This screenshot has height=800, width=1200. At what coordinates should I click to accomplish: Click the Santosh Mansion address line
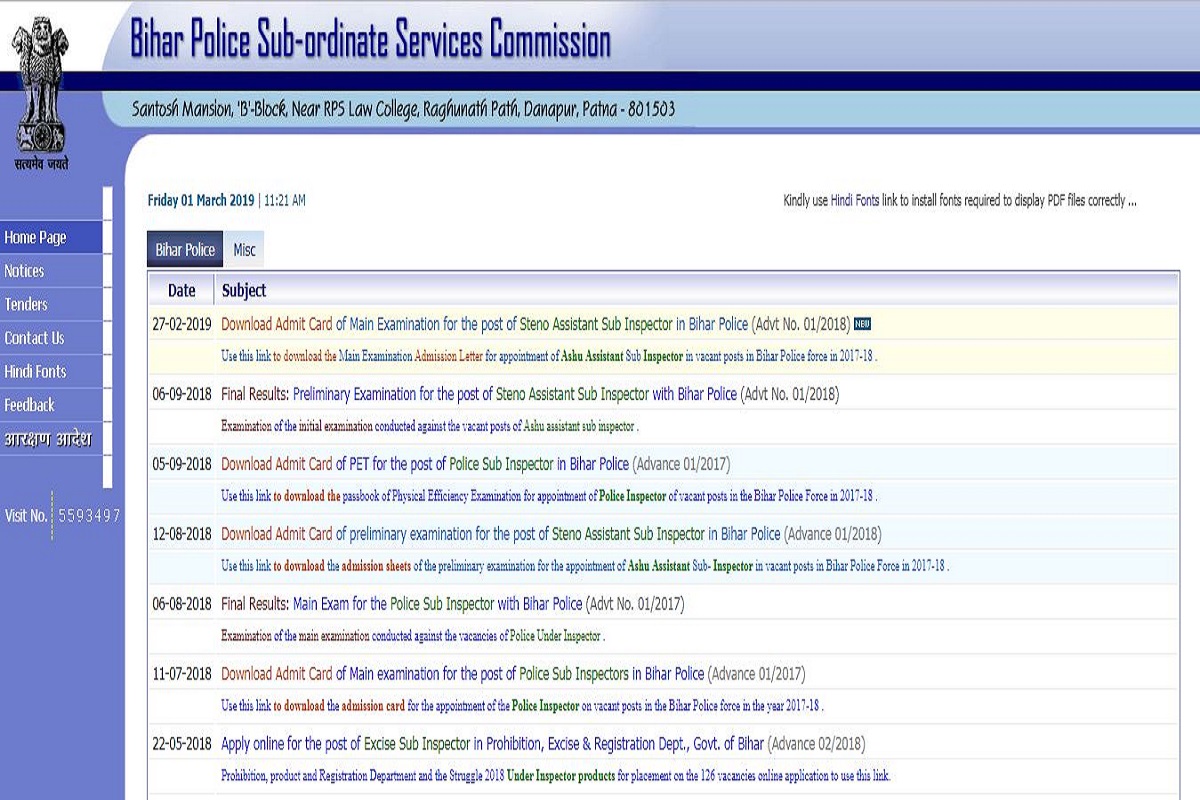(403, 109)
